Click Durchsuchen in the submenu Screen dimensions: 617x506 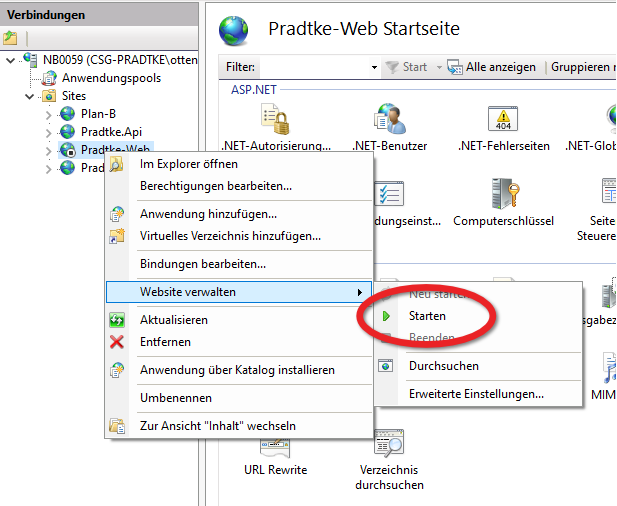(443, 366)
